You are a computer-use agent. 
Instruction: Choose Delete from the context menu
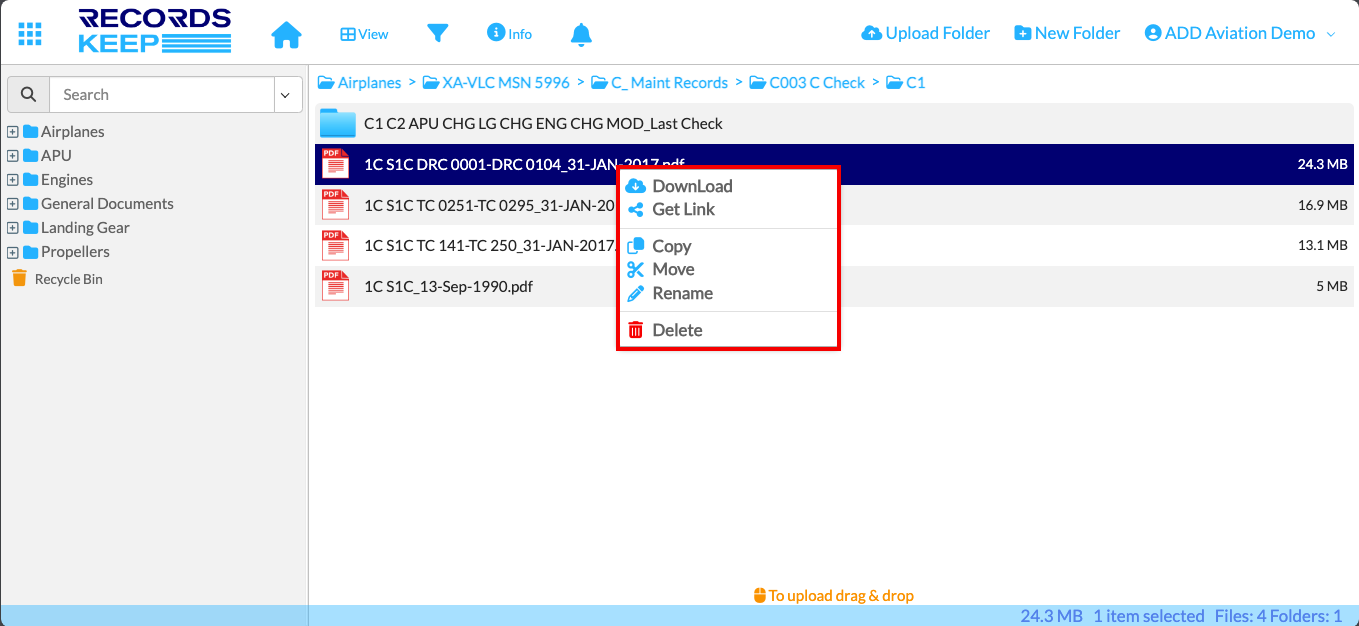677,330
